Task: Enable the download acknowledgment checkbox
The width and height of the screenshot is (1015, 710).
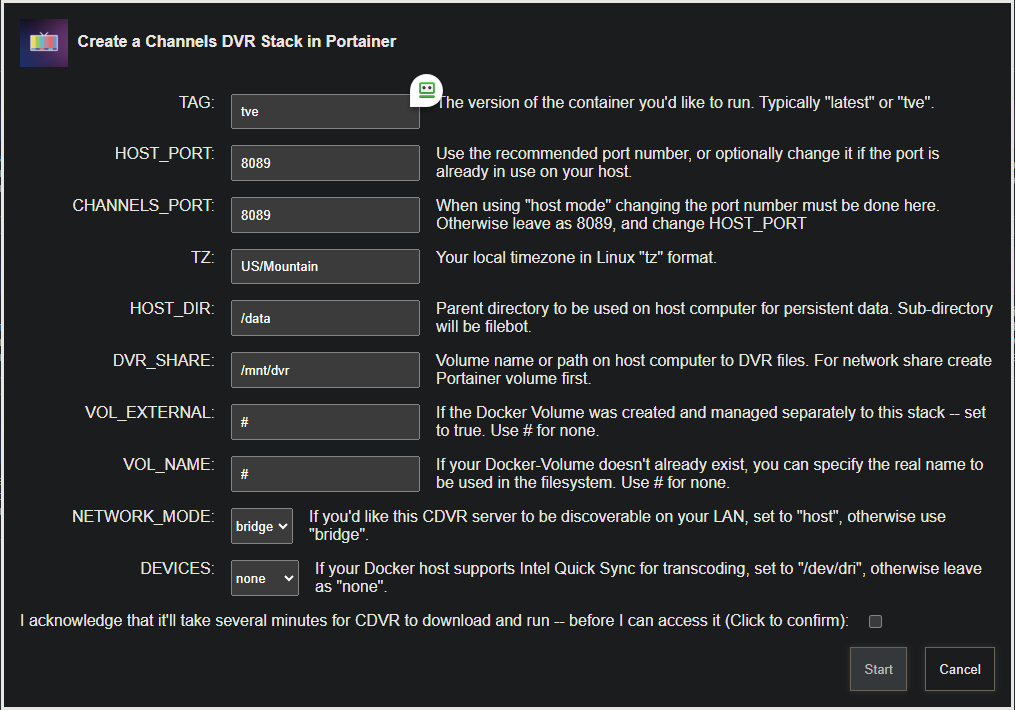Action: tap(875, 621)
